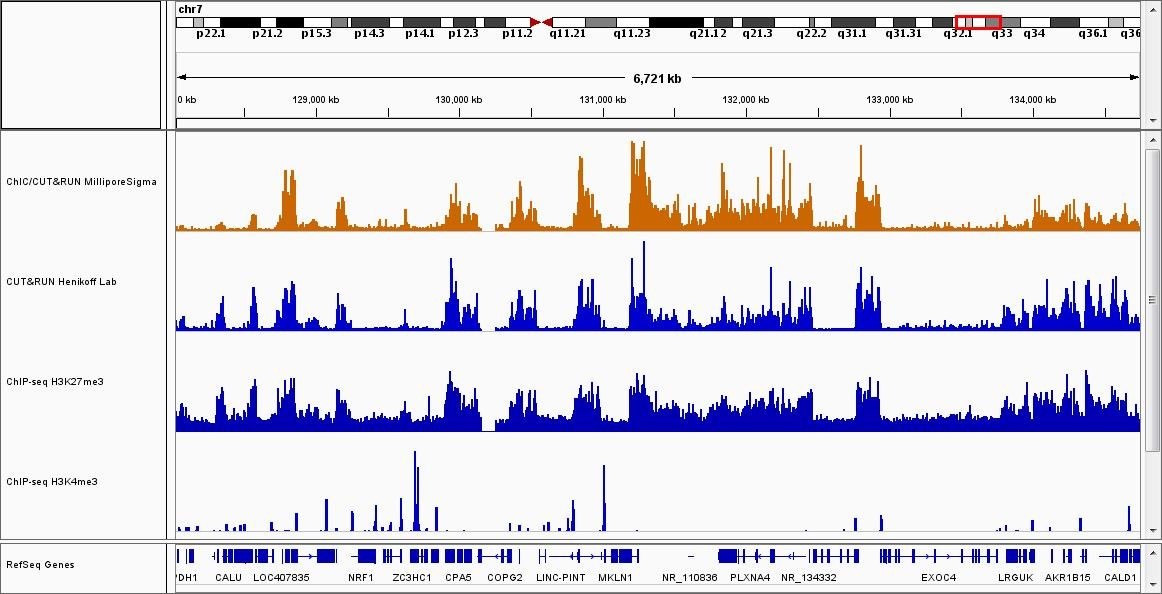This screenshot has height=594, width=1162.
Task: Jump to the p21.2 cytoband on the ideogram
Action: coord(267,22)
